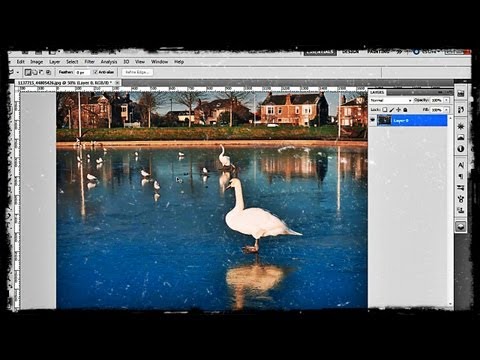Open the Opacity slider arrow
The width and height of the screenshot is (480, 360).
(446, 100)
